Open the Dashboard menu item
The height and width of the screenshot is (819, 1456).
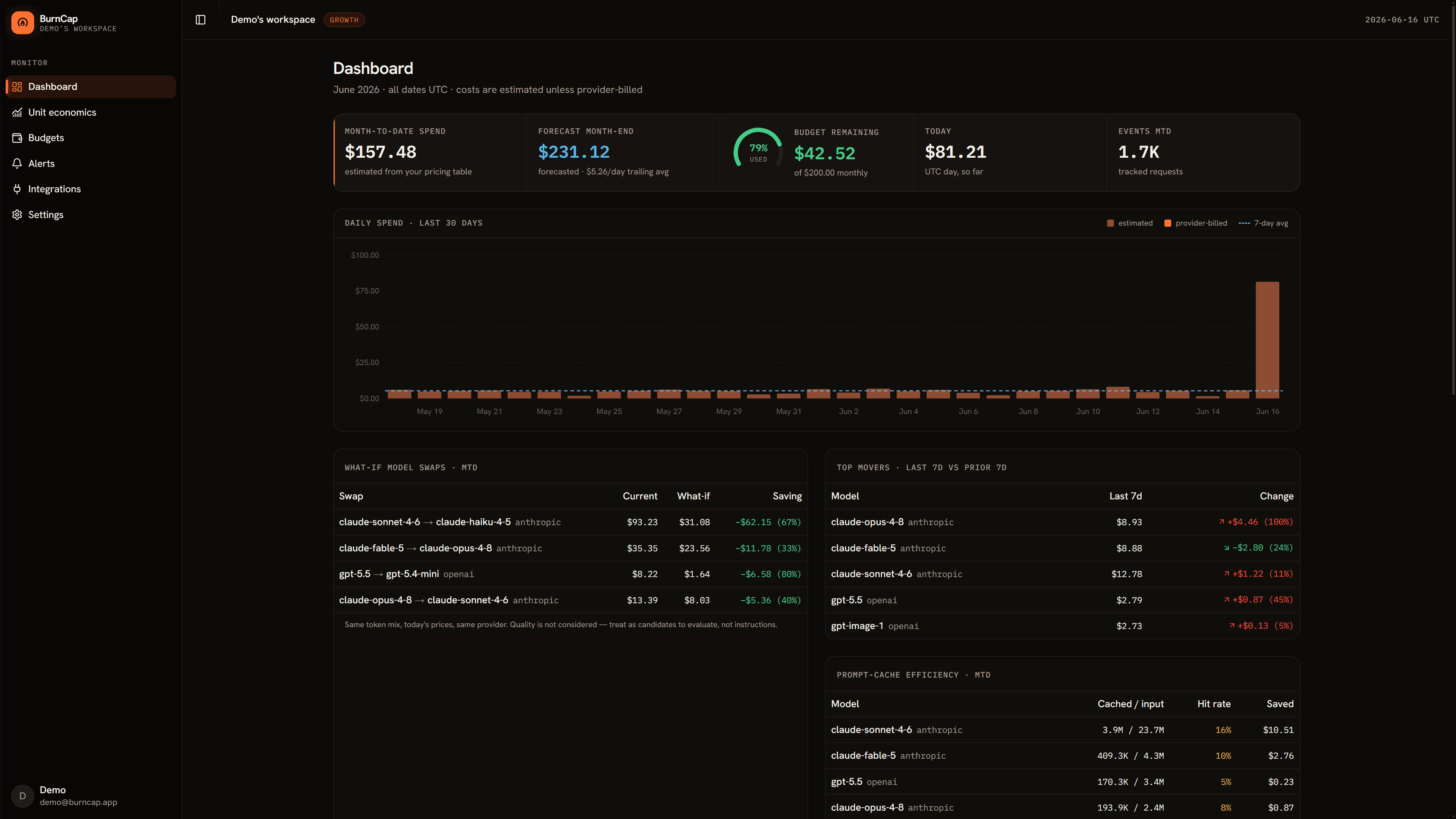(x=91, y=86)
